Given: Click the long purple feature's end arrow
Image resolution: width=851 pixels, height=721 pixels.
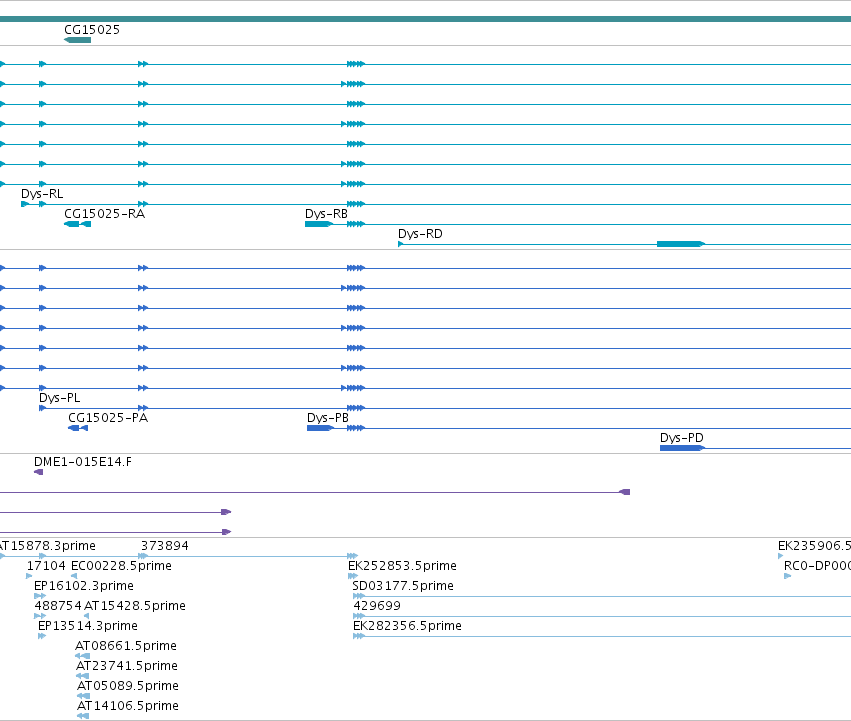Looking at the screenshot, I should (625, 492).
